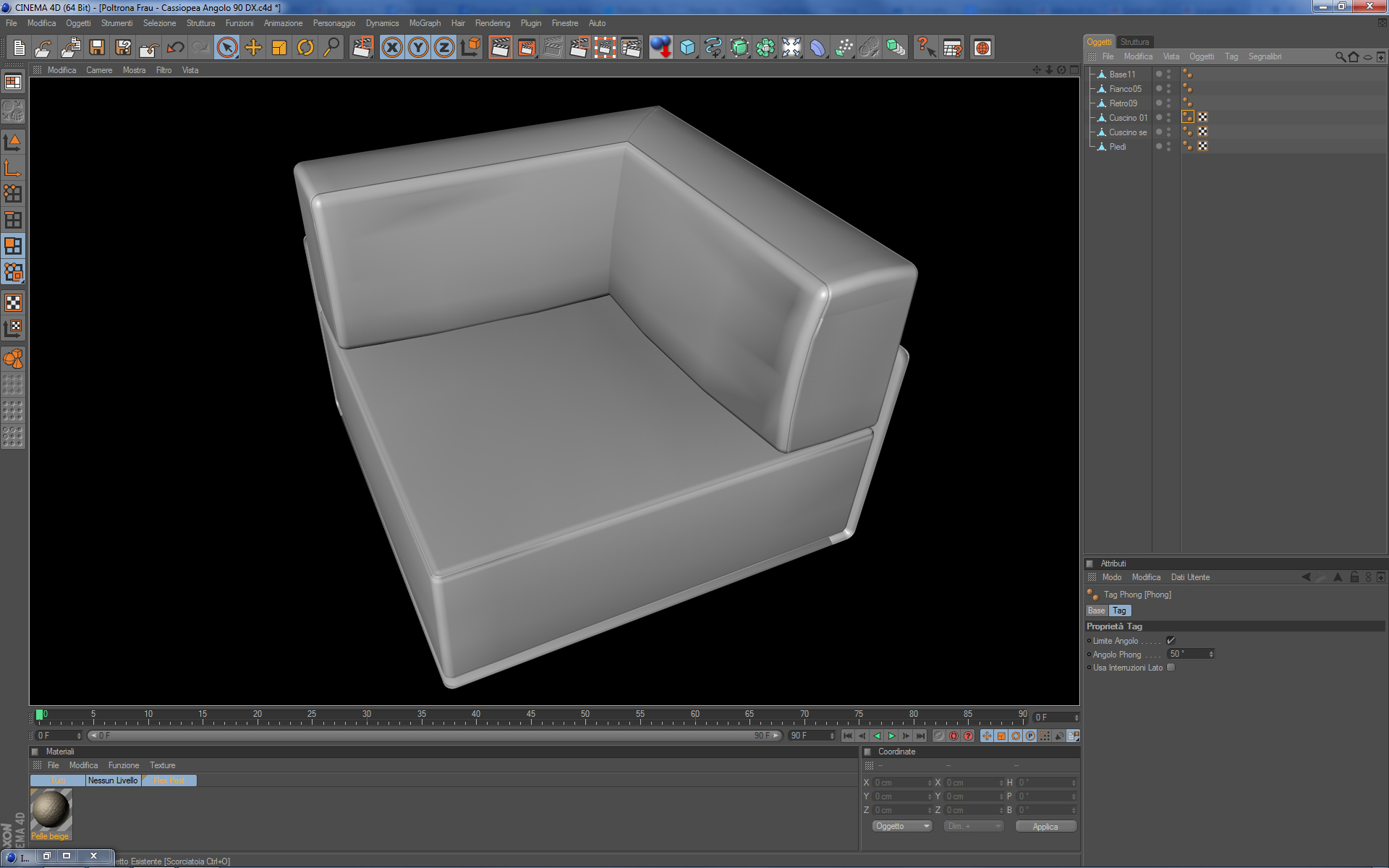Open the Dim. + dropdown
This screenshot has width=1389, height=868.
973,826
